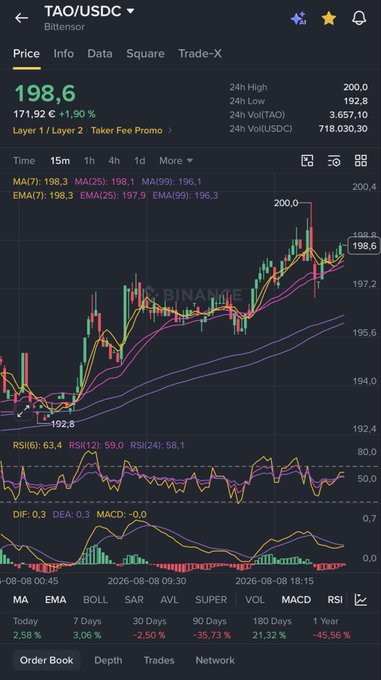The image size is (381, 680).
Task: Select the 15m interval
Action: click(x=60, y=160)
